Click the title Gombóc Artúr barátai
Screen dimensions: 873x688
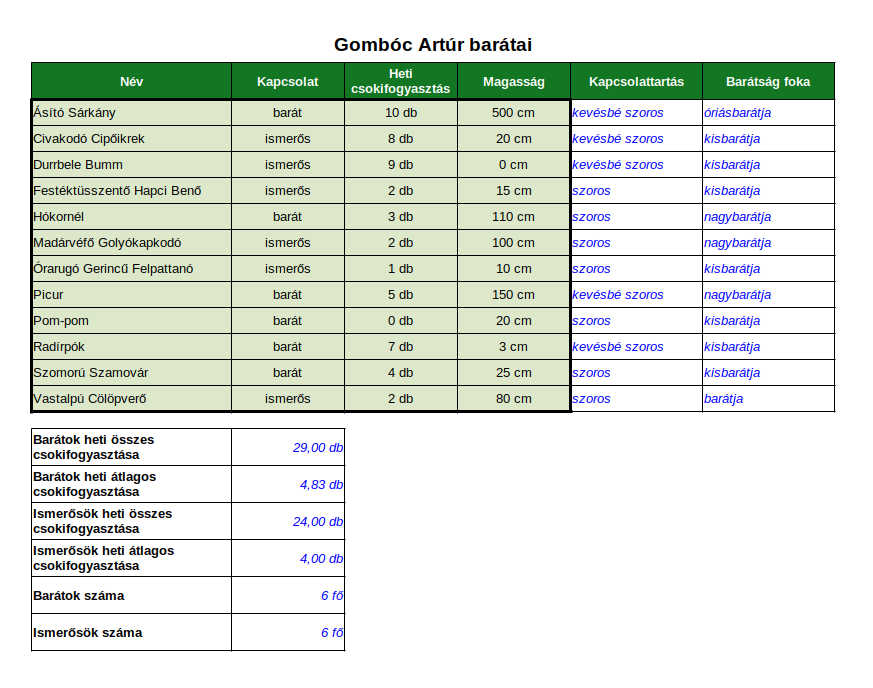(x=433, y=45)
